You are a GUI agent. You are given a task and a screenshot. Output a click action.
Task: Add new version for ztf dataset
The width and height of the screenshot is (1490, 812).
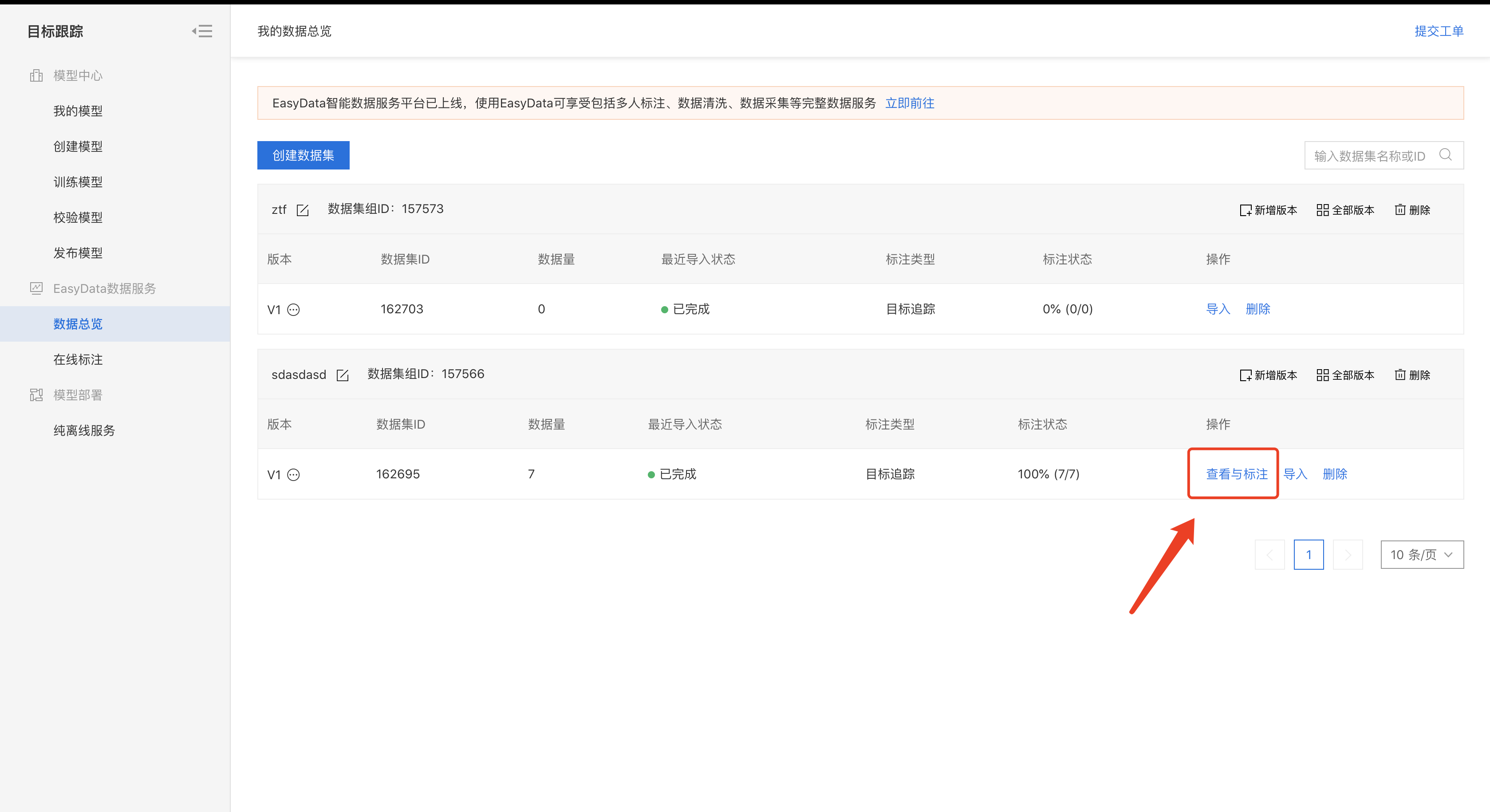point(1269,210)
